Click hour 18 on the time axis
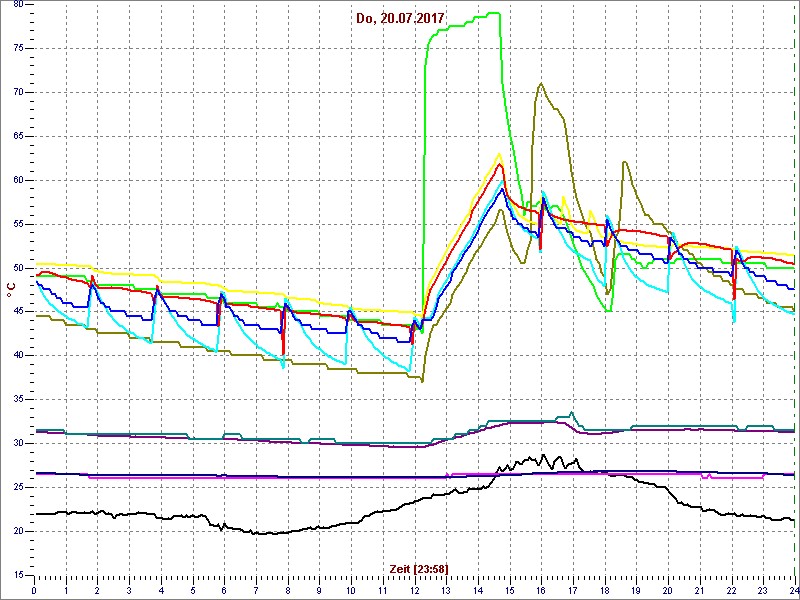 point(605,591)
